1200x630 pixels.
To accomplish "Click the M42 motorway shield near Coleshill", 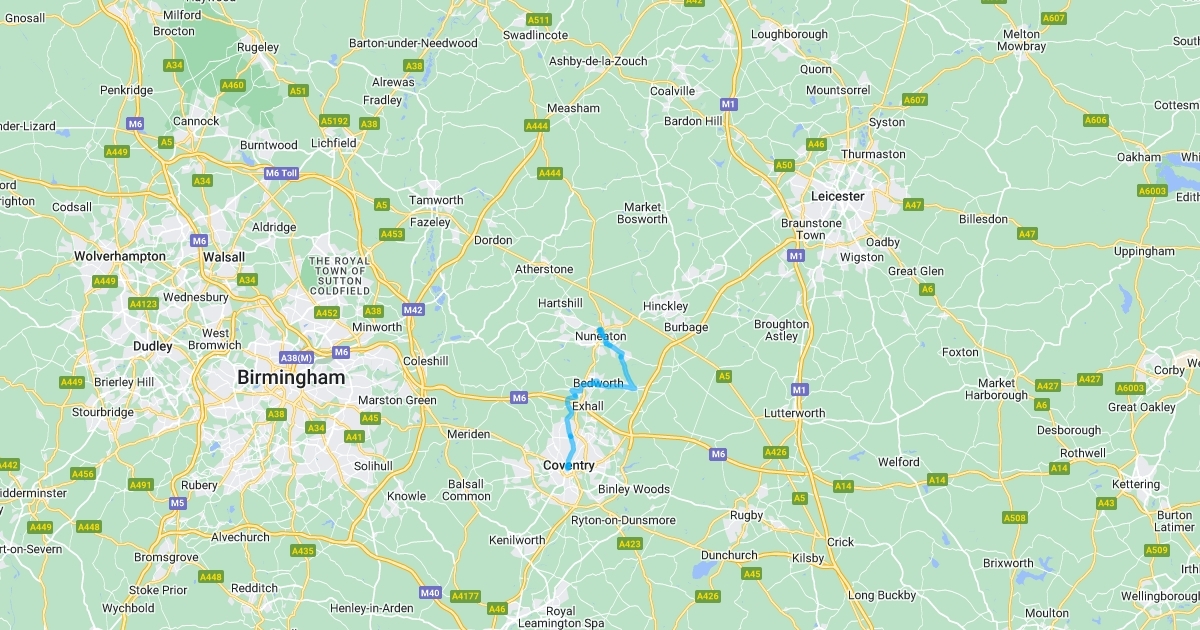I will pyautogui.click(x=414, y=310).
